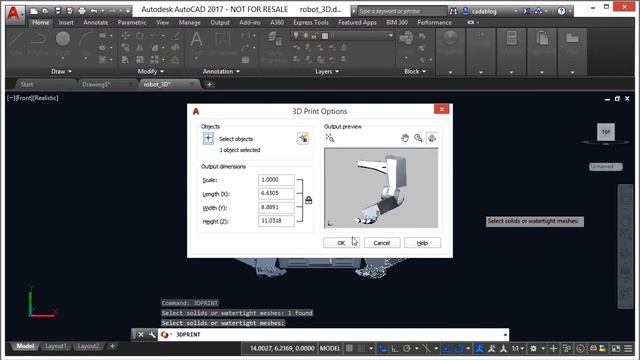Click the Autodesk Exchange X icon
The image size is (640, 360).
coord(527,11)
